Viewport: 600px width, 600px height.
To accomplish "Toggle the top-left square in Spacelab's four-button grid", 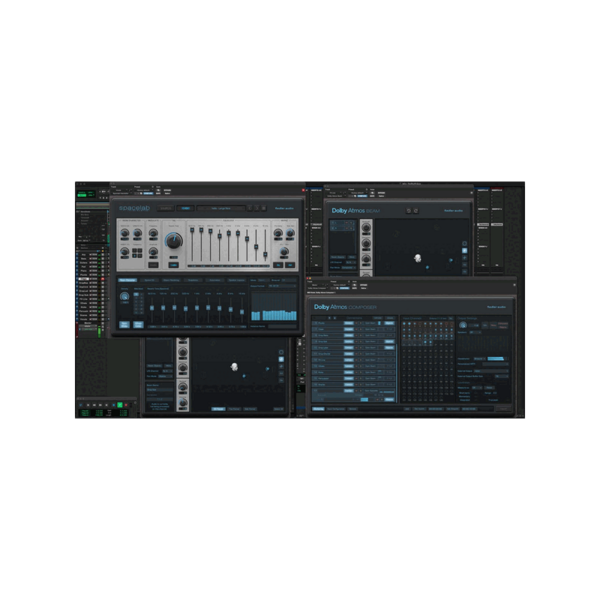I will pos(135,251).
